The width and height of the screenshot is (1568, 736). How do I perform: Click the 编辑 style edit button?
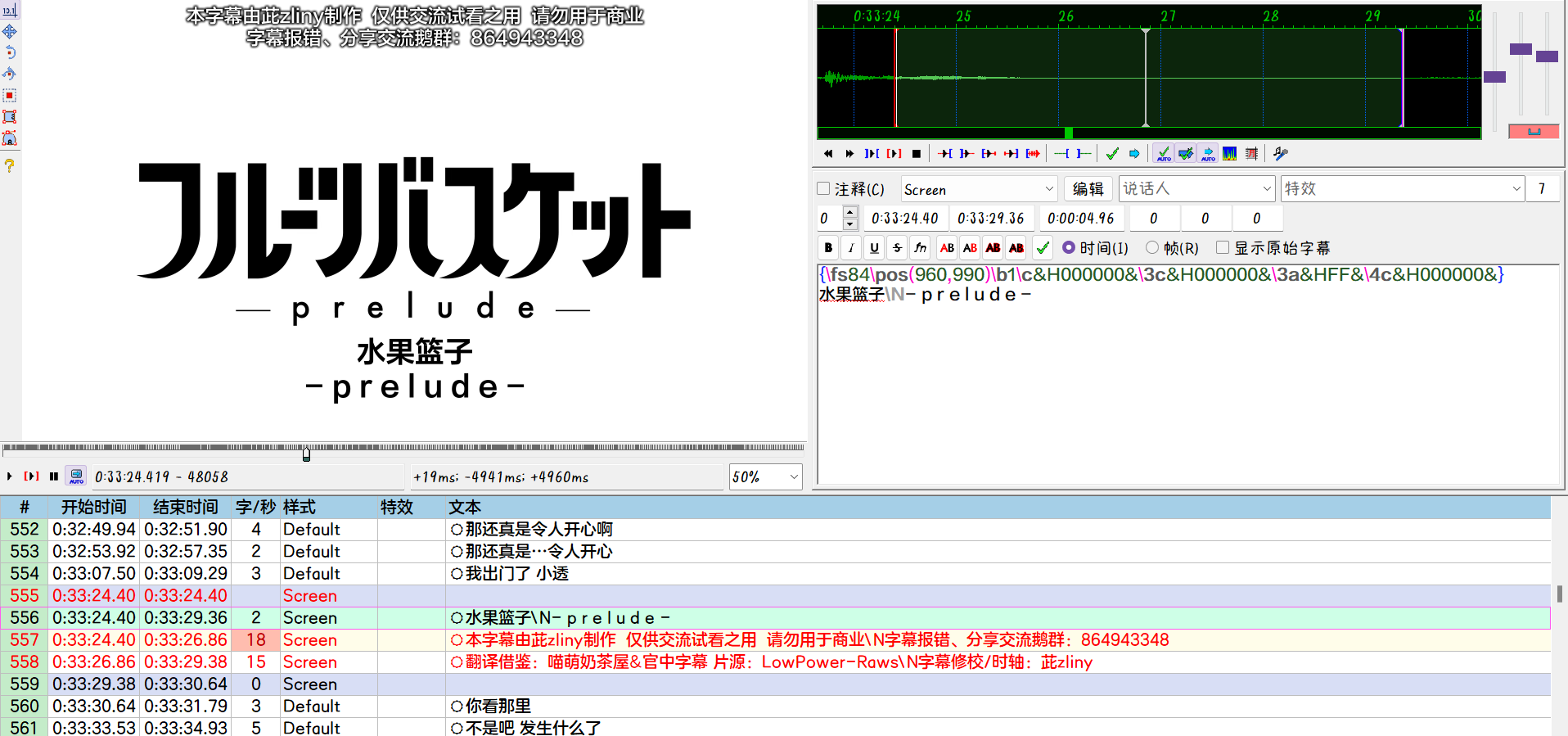[1088, 189]
